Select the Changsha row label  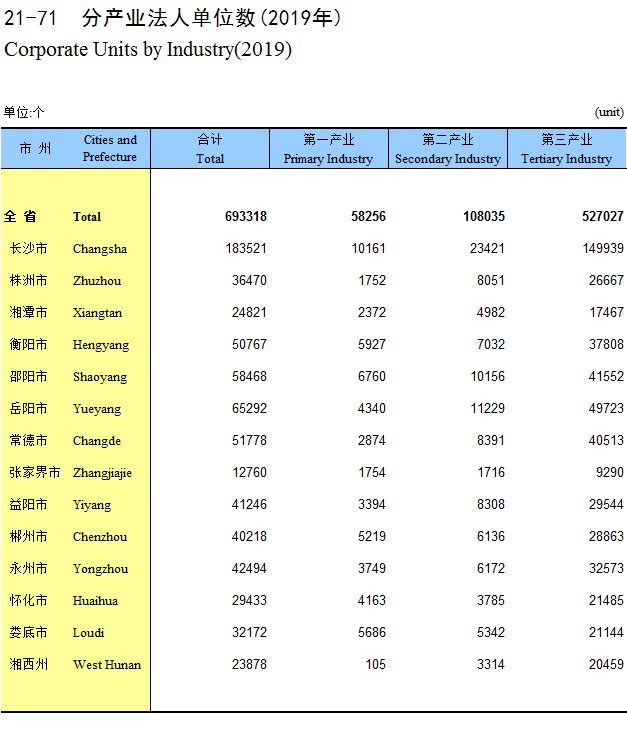pos(100,249)
